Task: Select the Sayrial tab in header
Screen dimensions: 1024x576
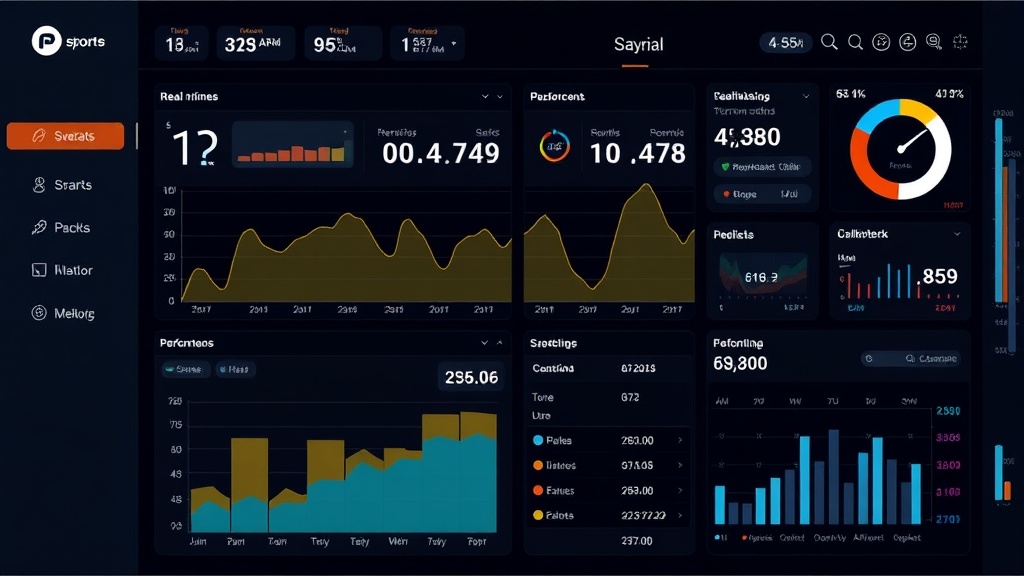Action: pyautogui.click(x=638, y=45)
